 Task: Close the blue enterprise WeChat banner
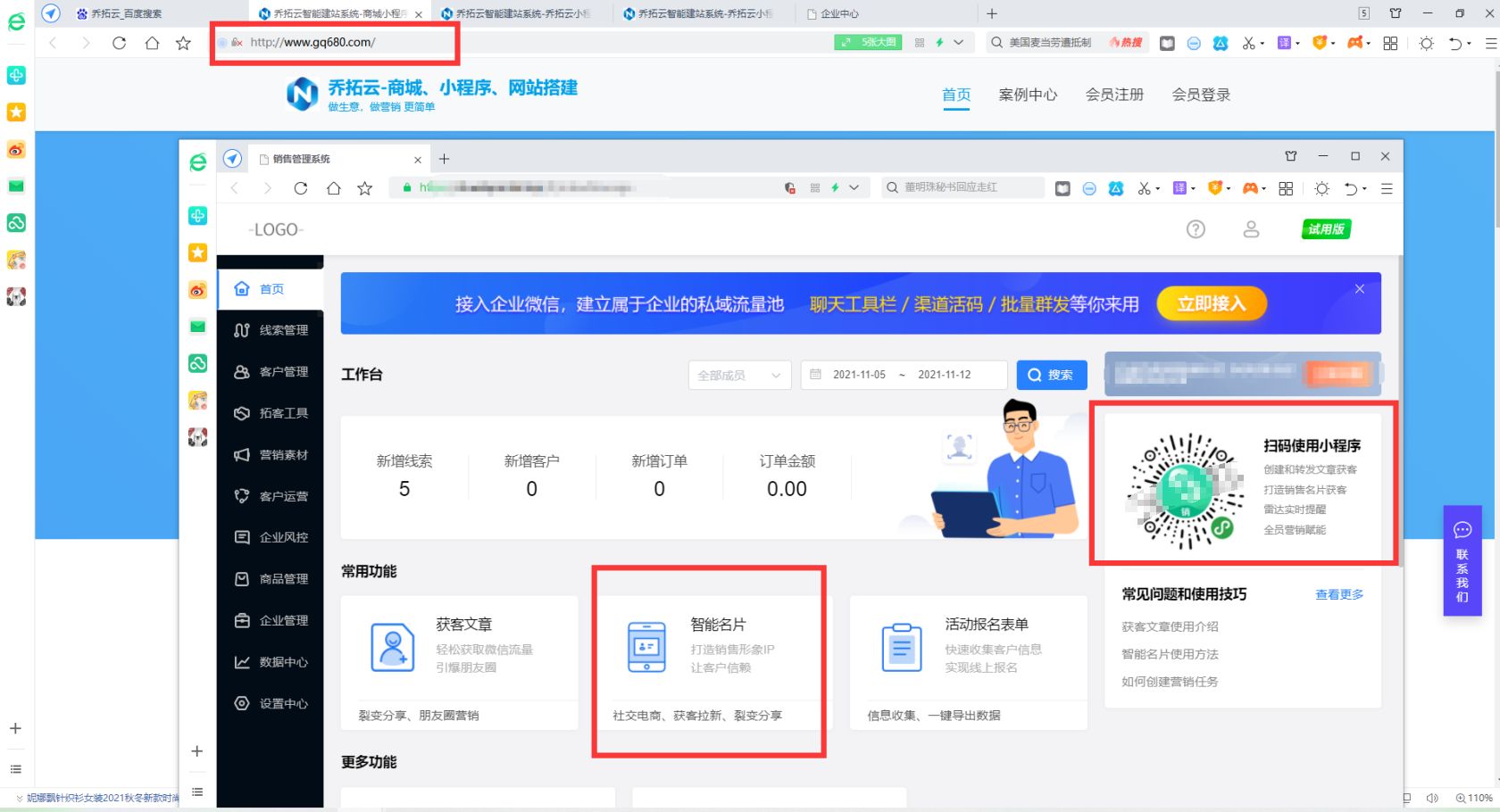point(1359,288)
